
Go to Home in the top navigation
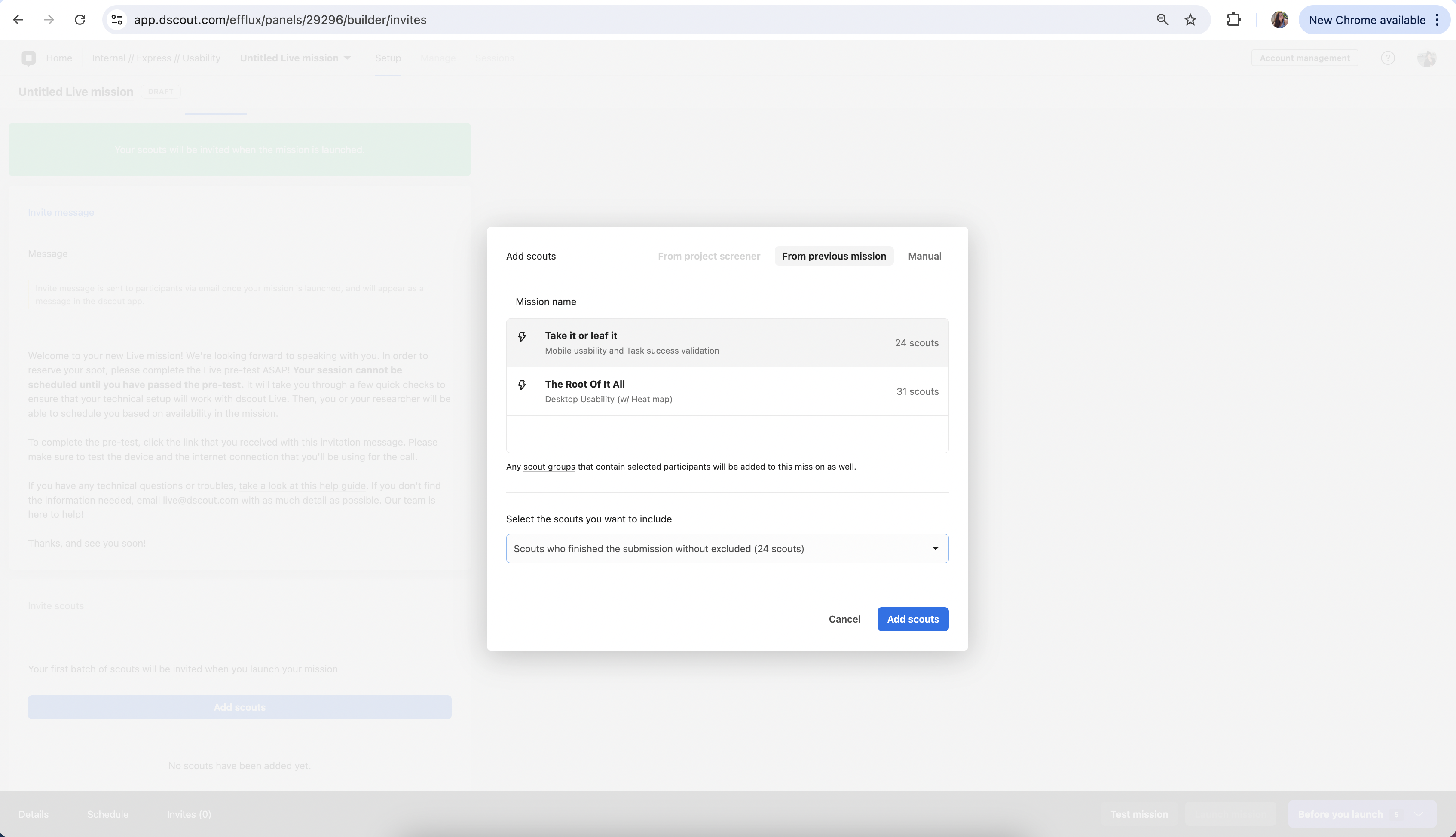point(59,58)
